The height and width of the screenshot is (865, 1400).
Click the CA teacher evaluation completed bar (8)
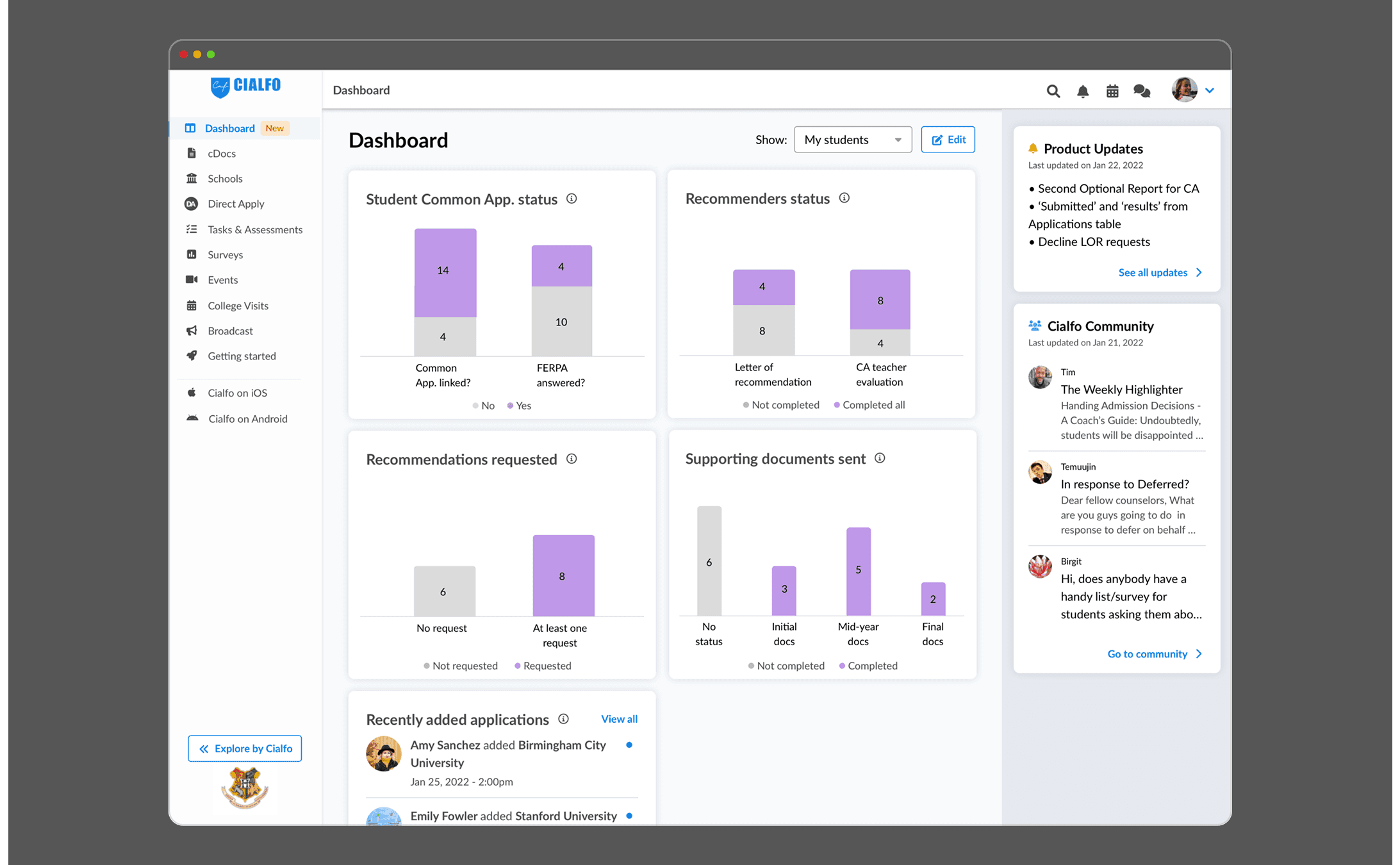click(880, 299)
